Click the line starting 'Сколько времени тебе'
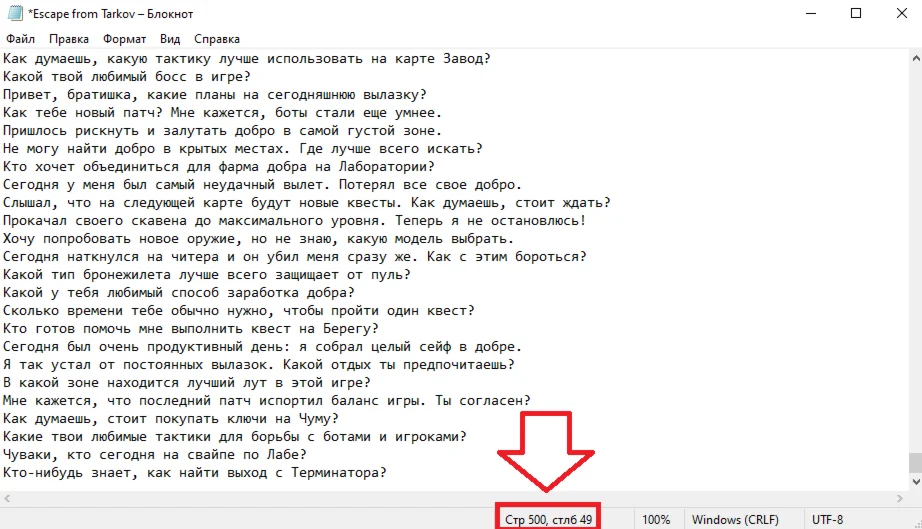This screenshot has height=529, width=922. tap(239, 311)
